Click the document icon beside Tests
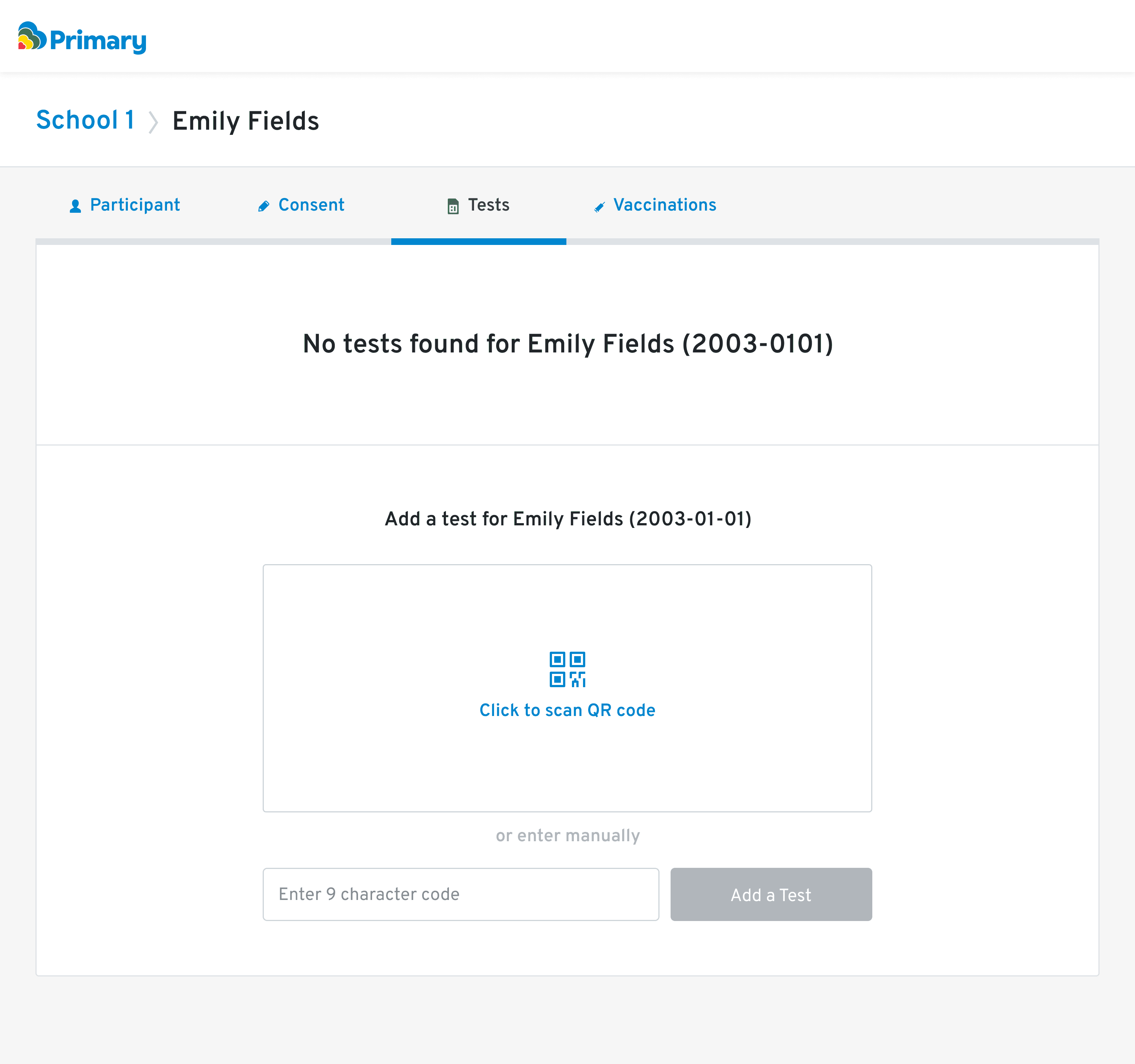 453,206
